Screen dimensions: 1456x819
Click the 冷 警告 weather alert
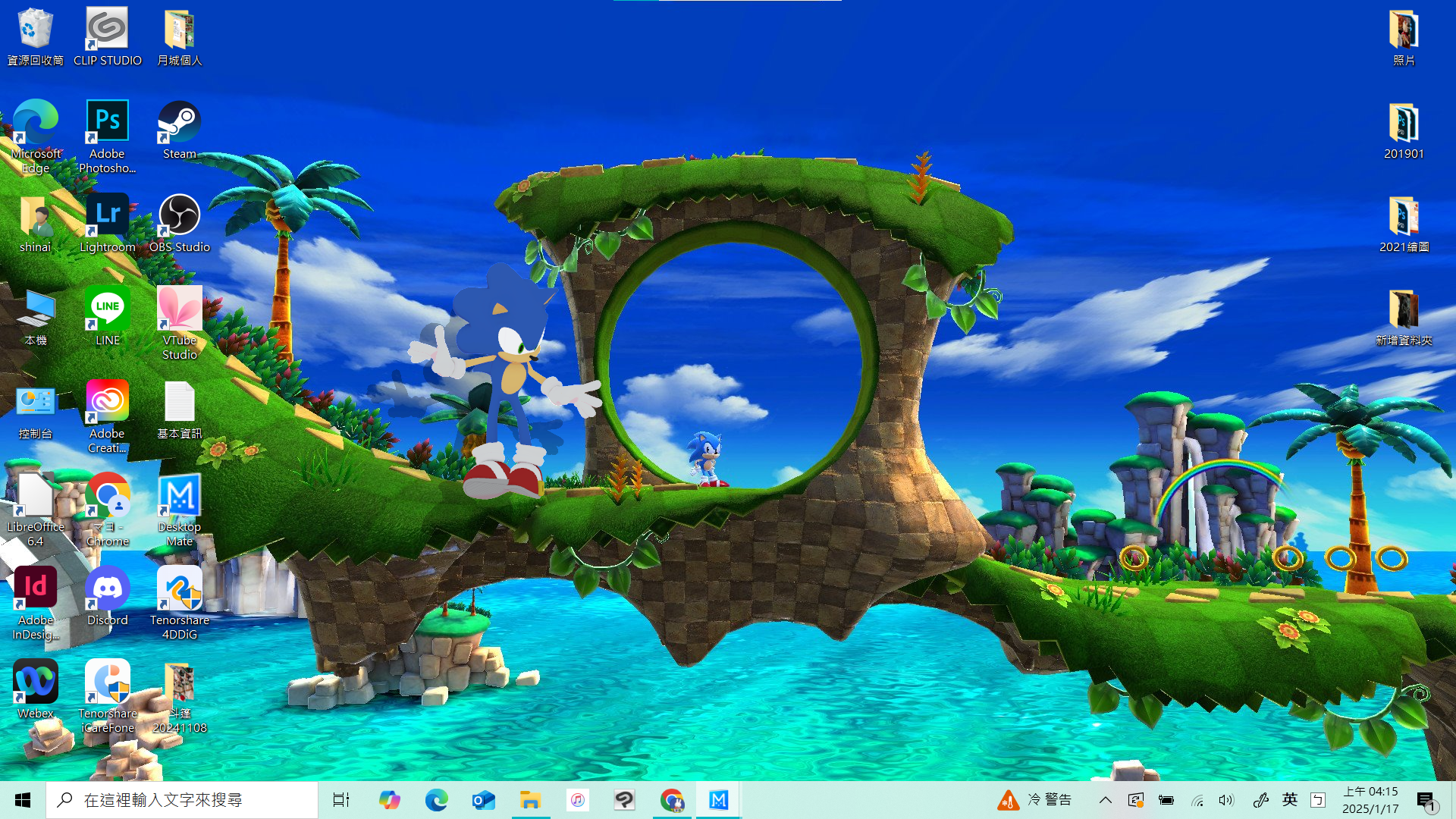(1035, 800)
